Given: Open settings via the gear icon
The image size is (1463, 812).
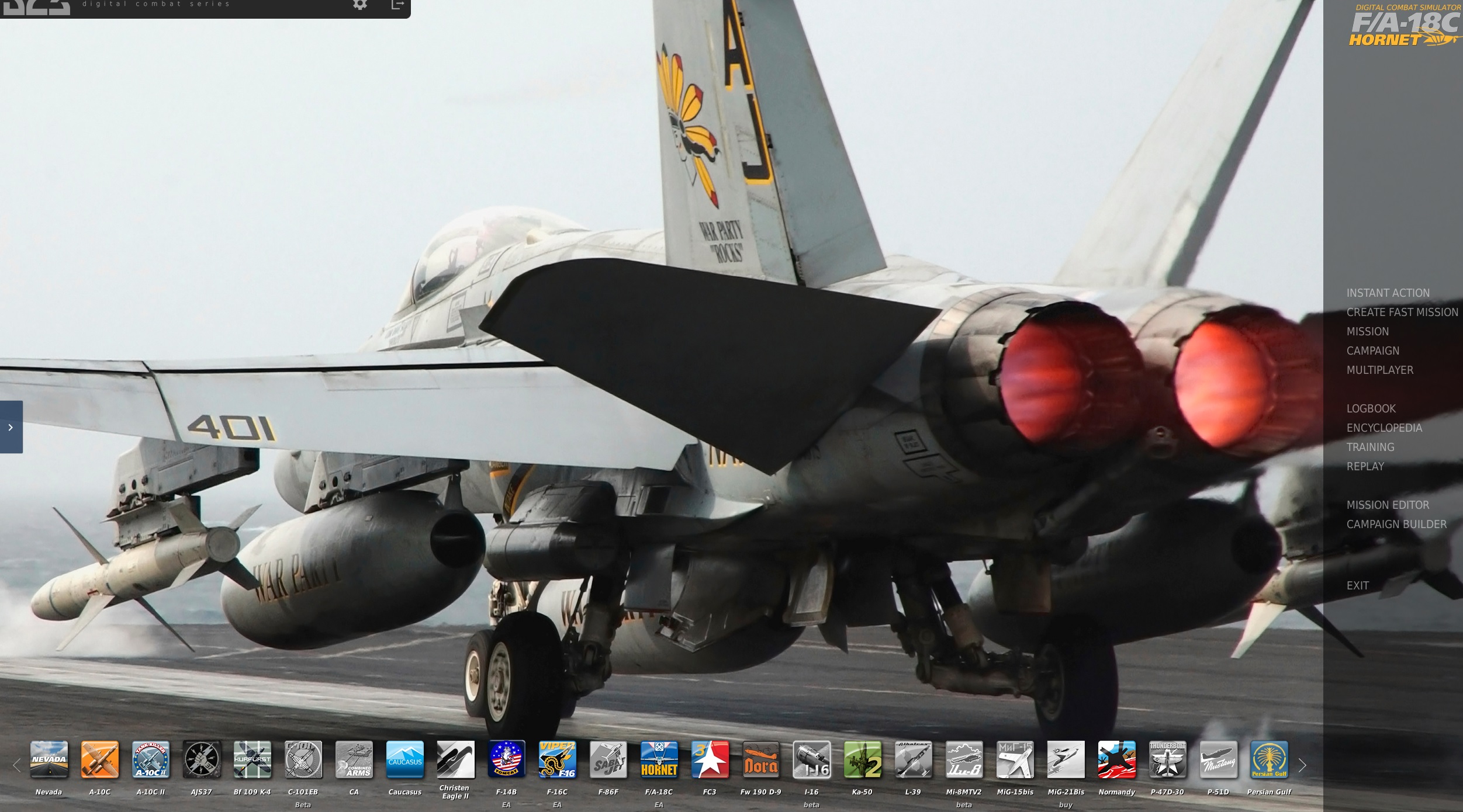Looking at the screenshot, I should tap(360, 5).
